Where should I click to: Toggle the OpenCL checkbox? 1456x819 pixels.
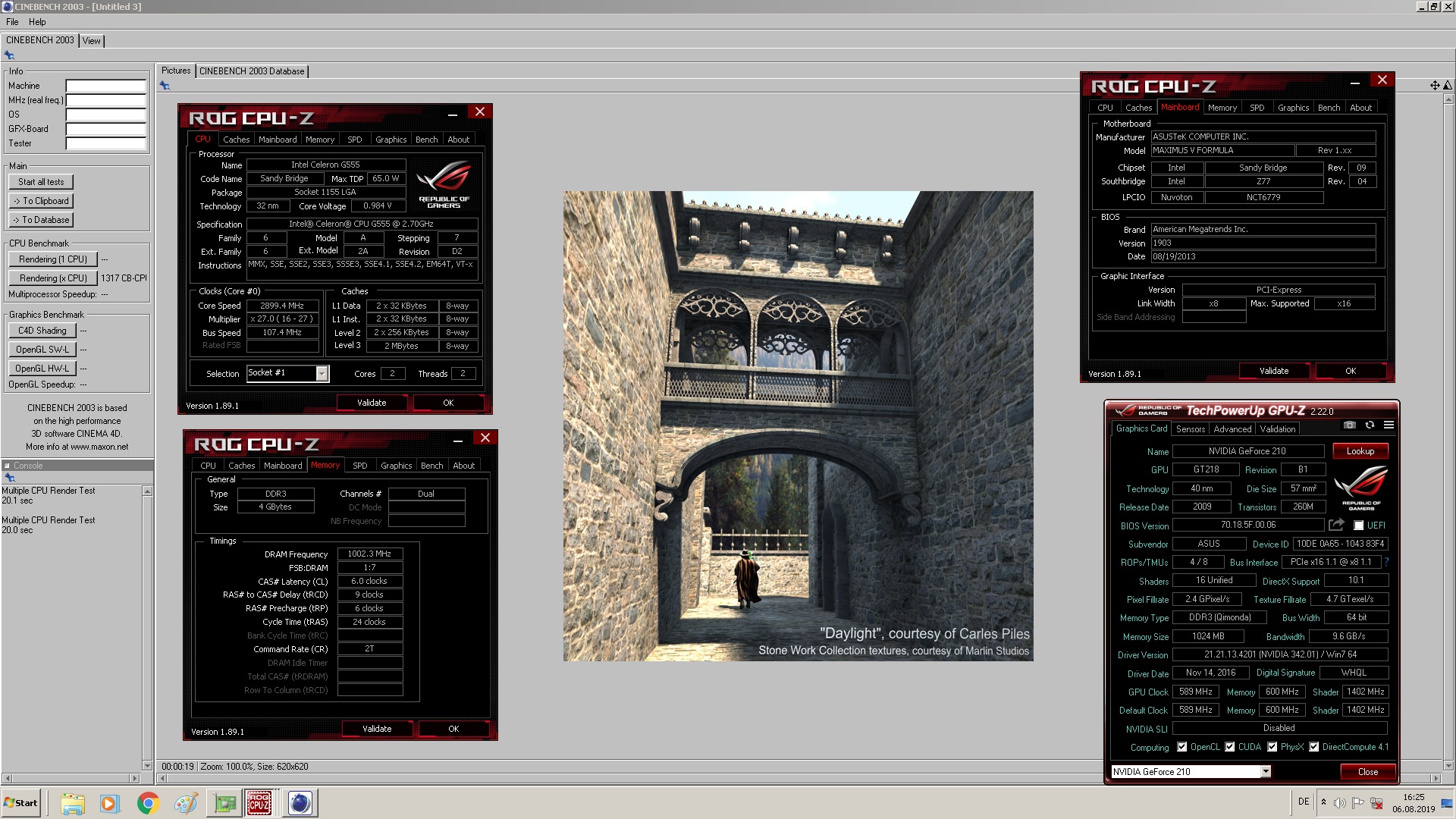coord(1181,747)
